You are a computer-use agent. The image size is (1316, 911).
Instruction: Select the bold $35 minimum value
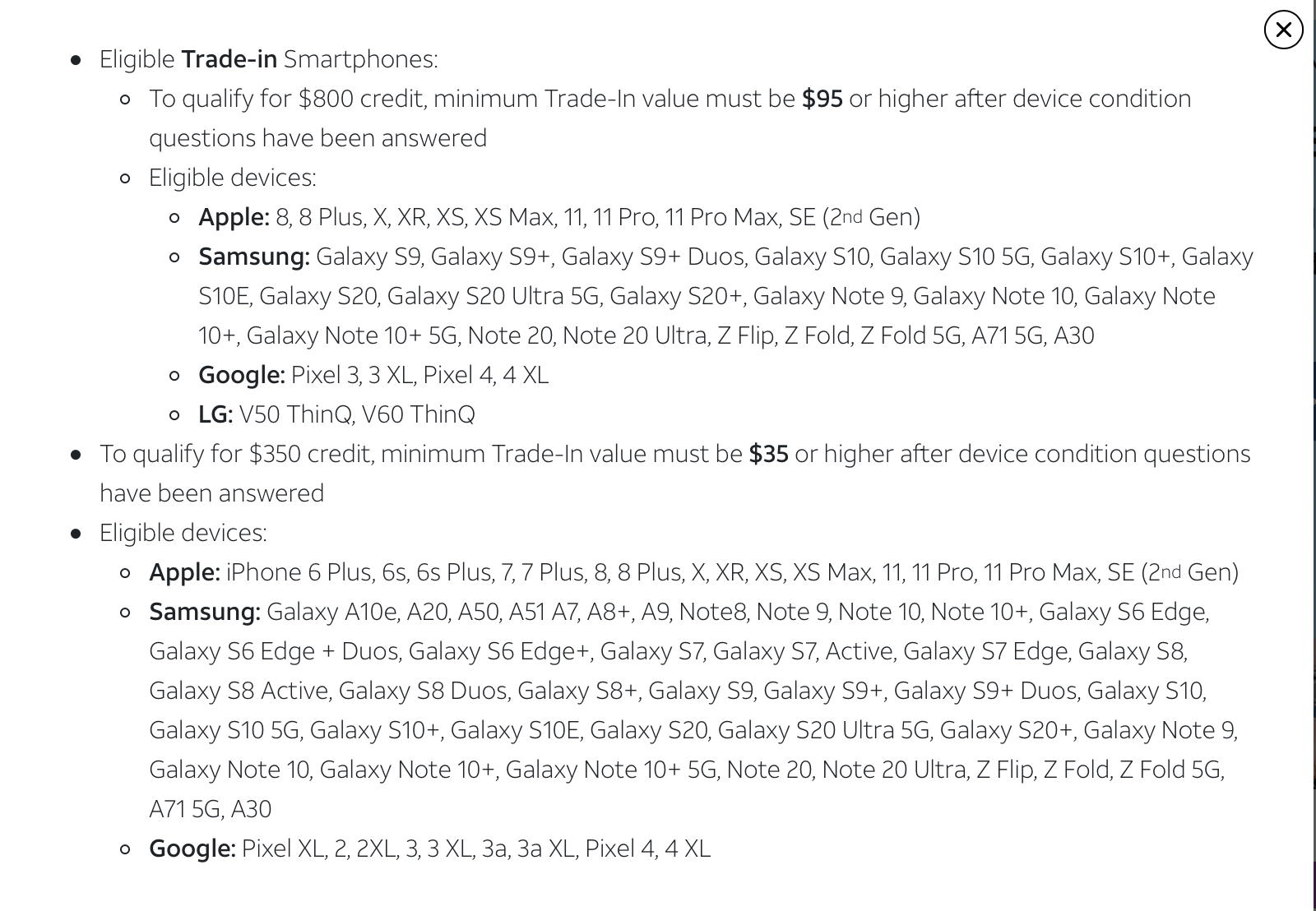(x=768, y=454)
